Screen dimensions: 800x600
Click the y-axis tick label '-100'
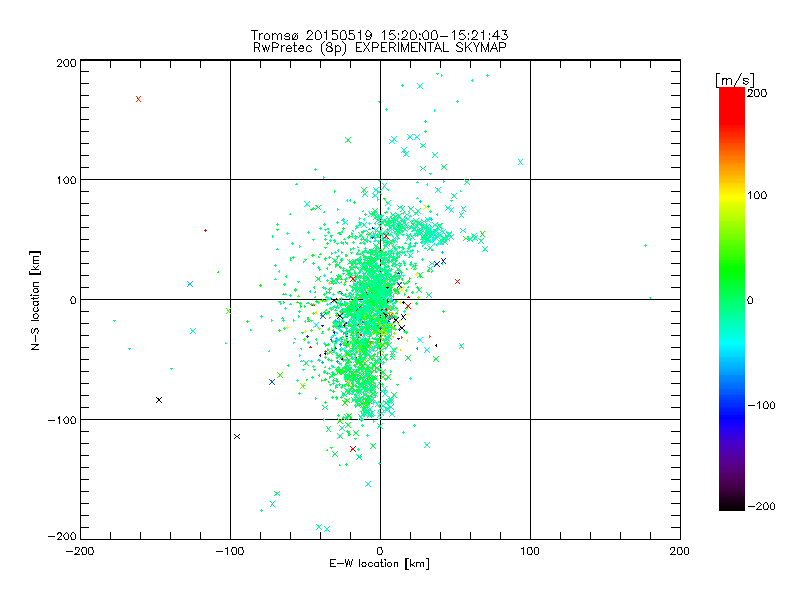[x=62, y=420]
